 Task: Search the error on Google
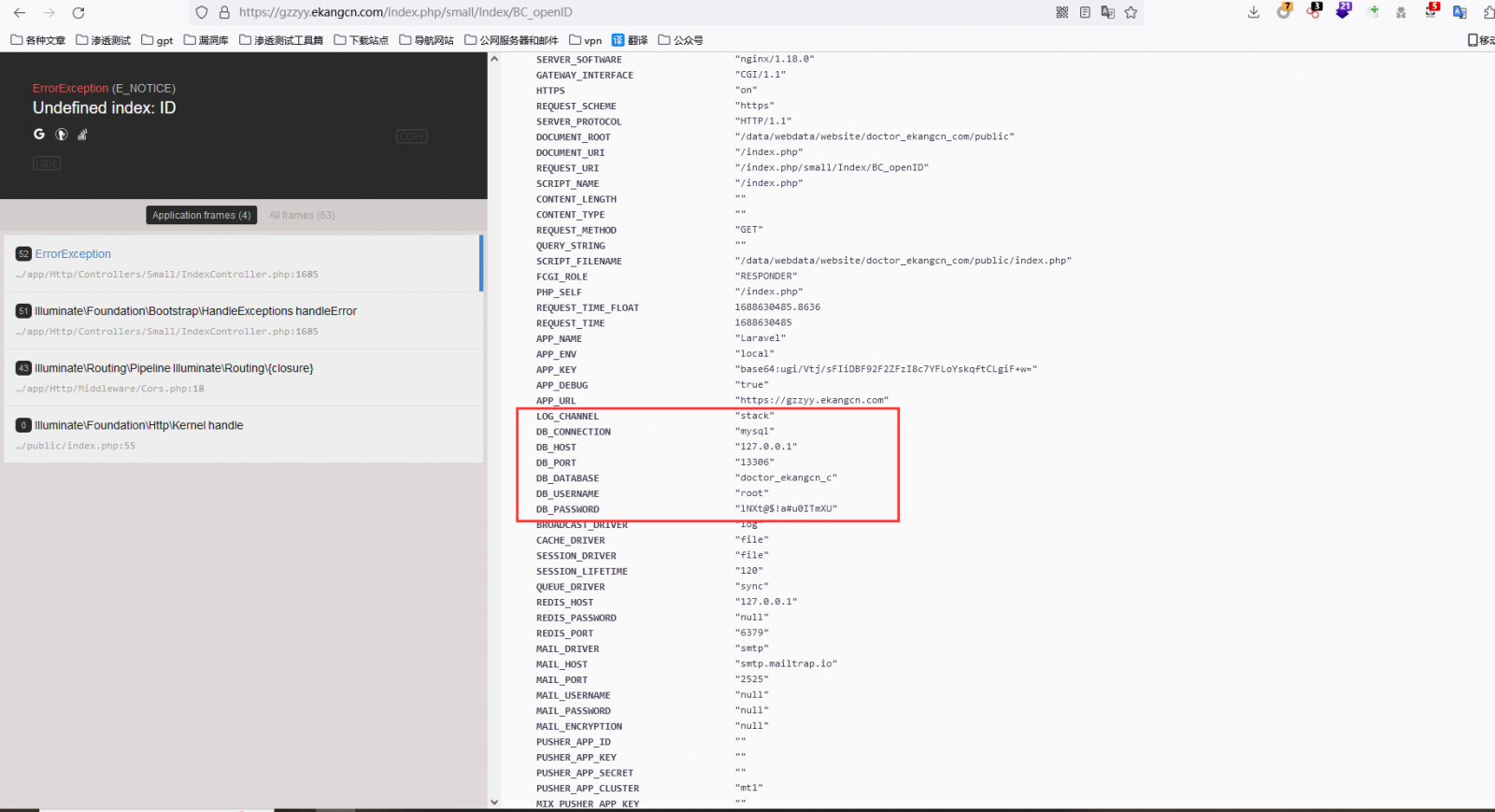[x=39, y=134]
